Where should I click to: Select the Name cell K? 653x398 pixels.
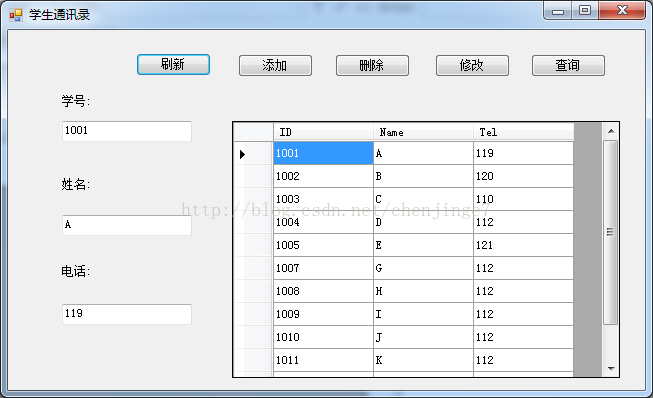pyautogui.click(x=424, y=360)
